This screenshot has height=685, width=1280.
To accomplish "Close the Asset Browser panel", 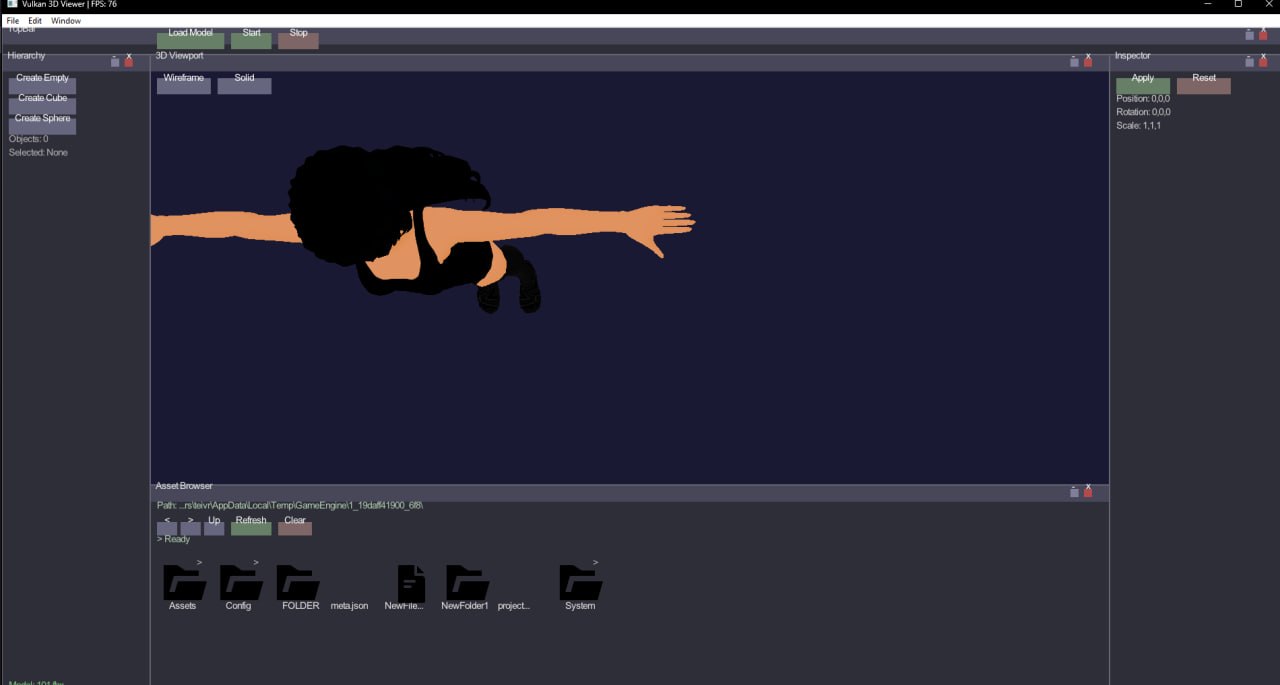I will click(1088, 492).
